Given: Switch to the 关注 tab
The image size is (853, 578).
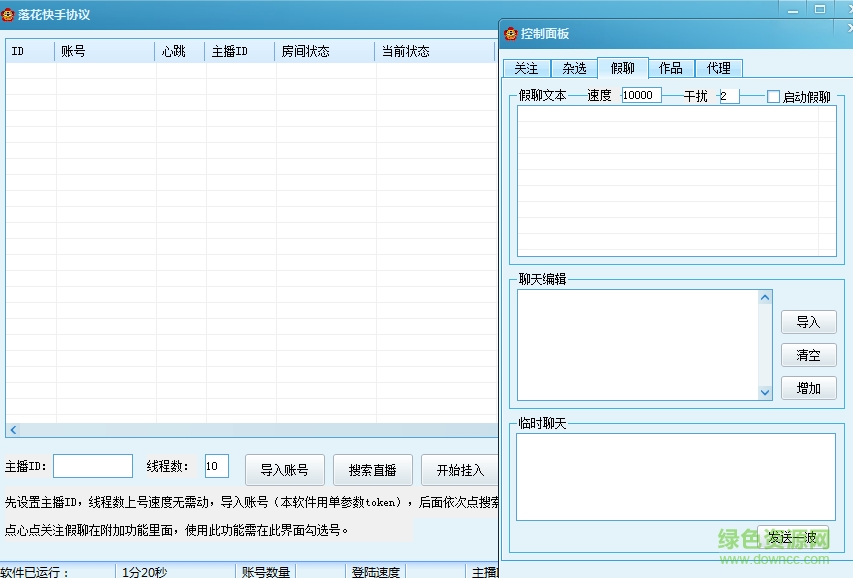Looking at the screenshot, I should click(x=525, y=68).
